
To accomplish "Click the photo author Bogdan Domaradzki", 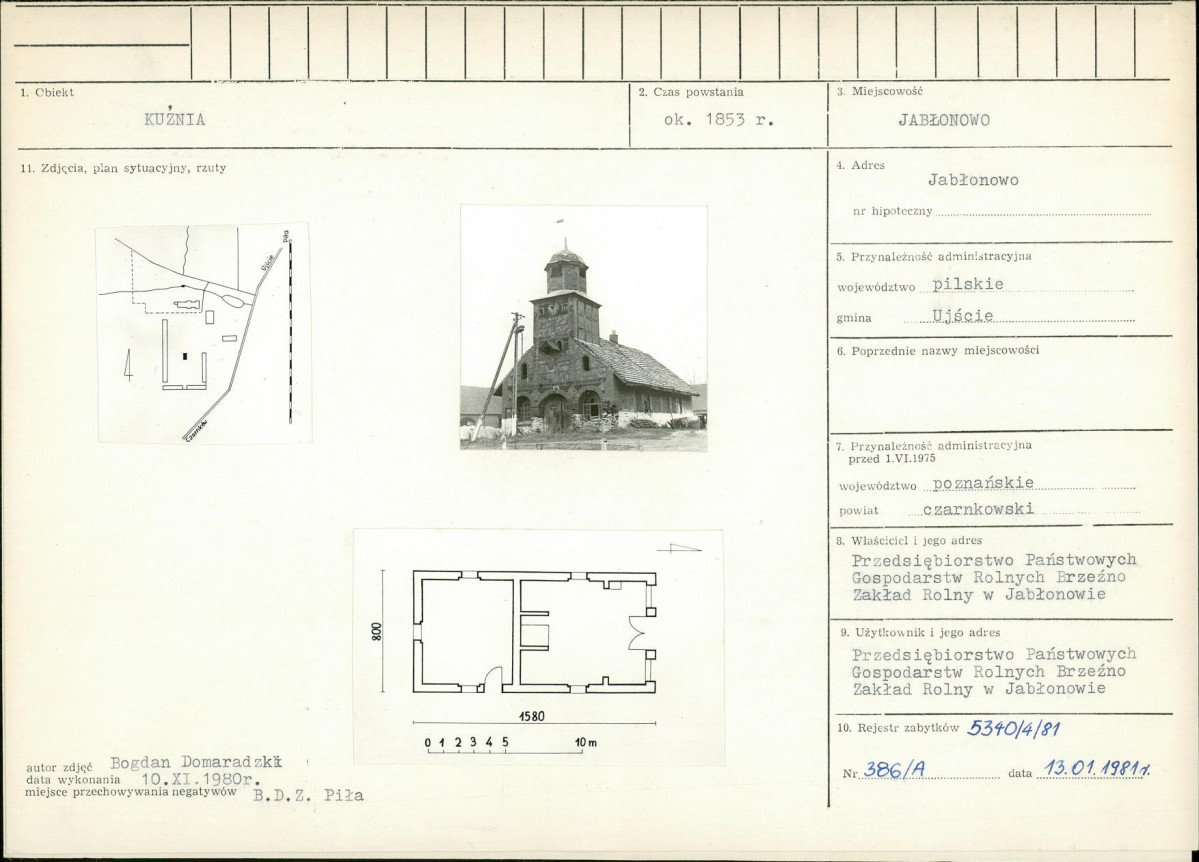I will [x=196, y=763].
